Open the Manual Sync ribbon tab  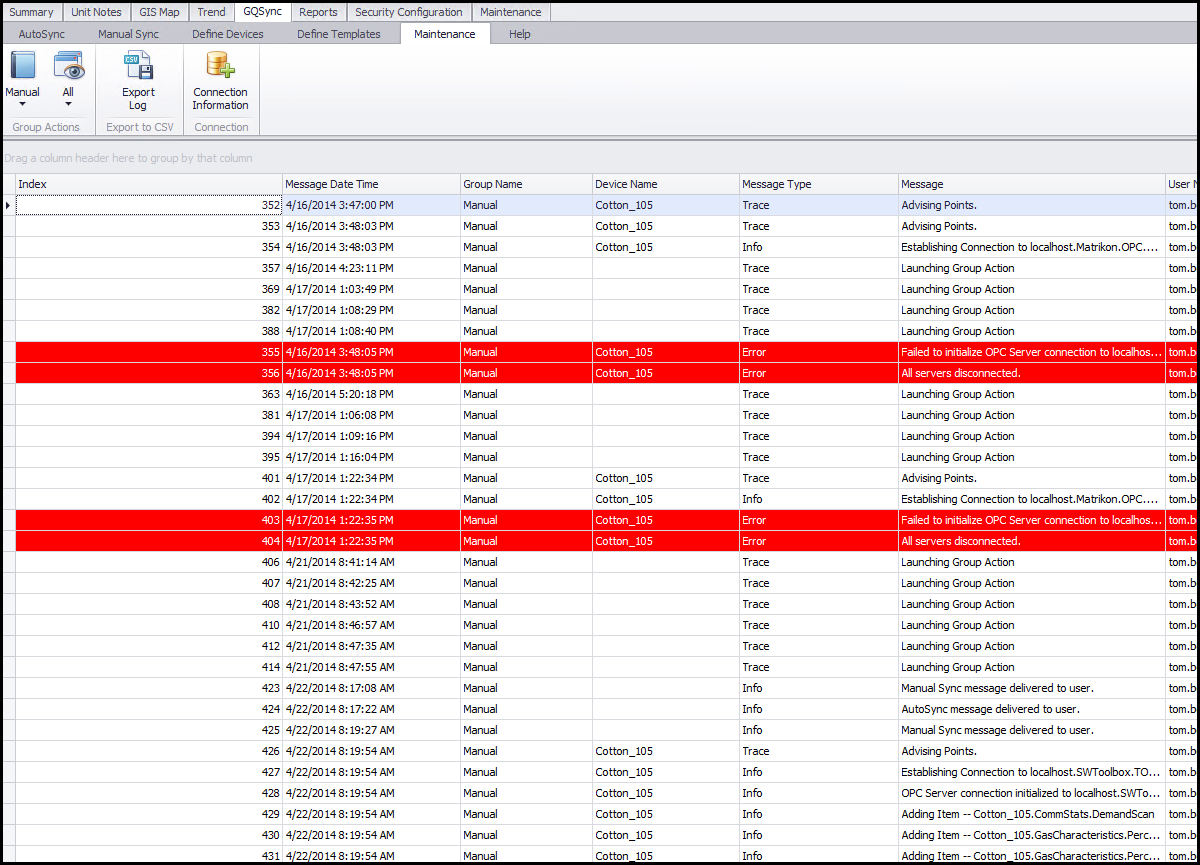[128, 34]
